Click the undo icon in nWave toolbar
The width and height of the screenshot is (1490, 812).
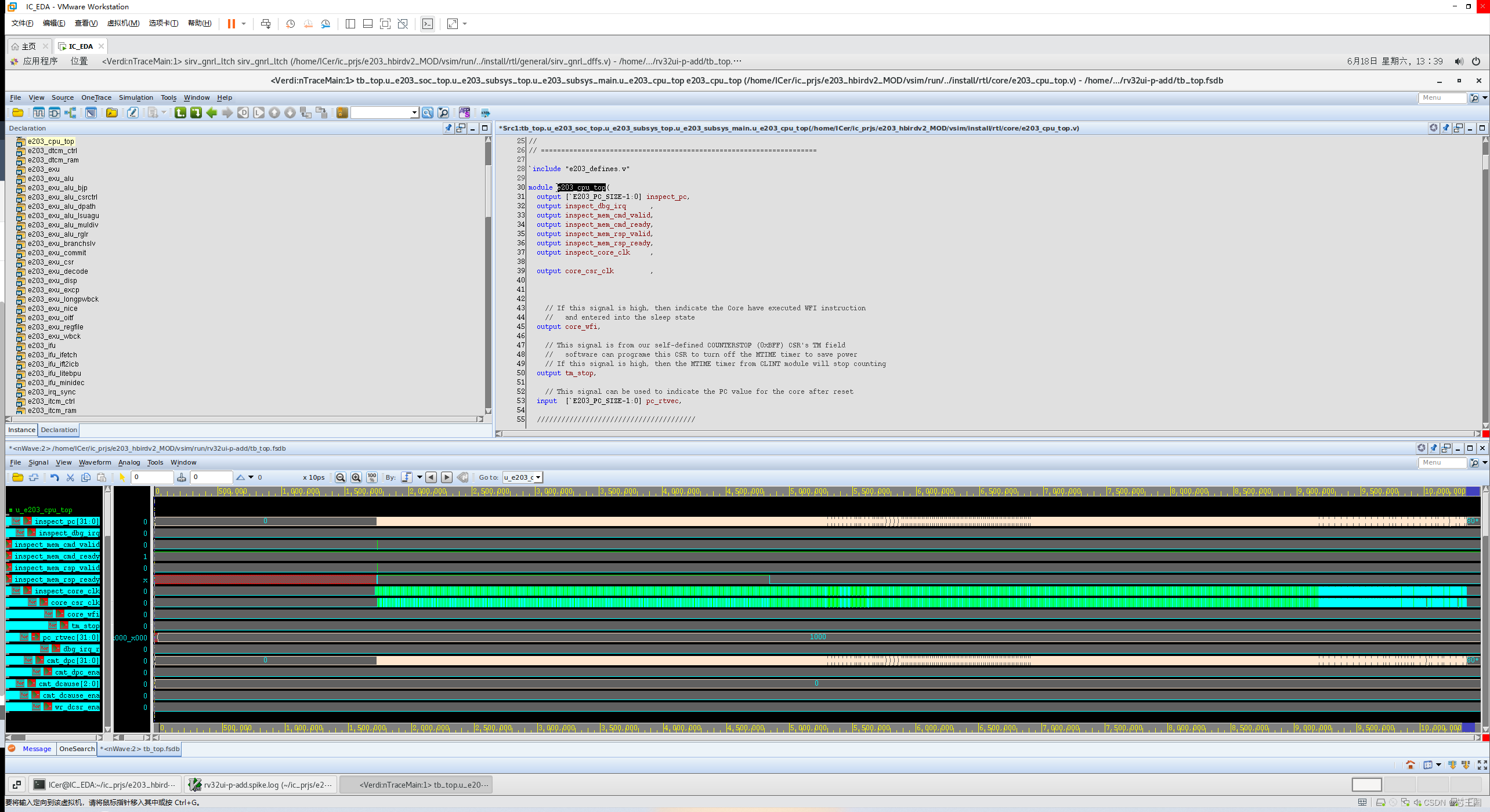(x=55, y=477)
